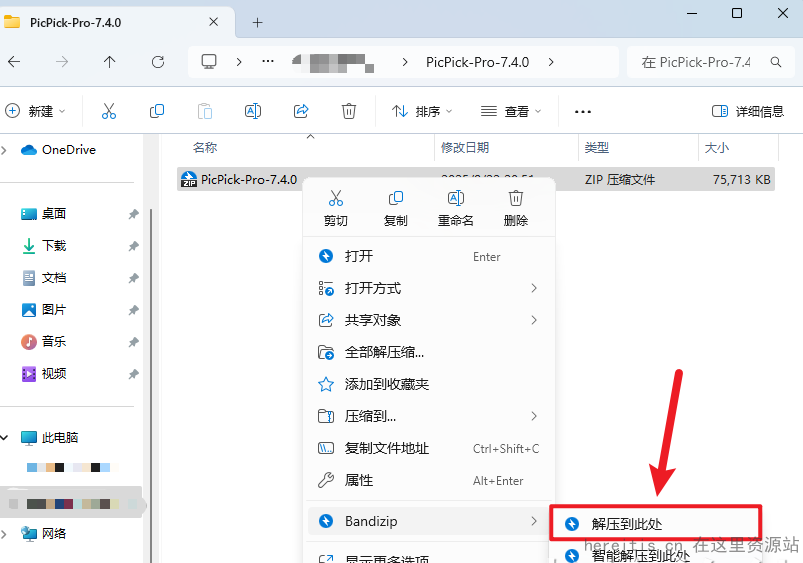This screenshot has width=803, height=563.
Task: Open the 排序 (Sort) dropdown
Action: click(422, 111)
